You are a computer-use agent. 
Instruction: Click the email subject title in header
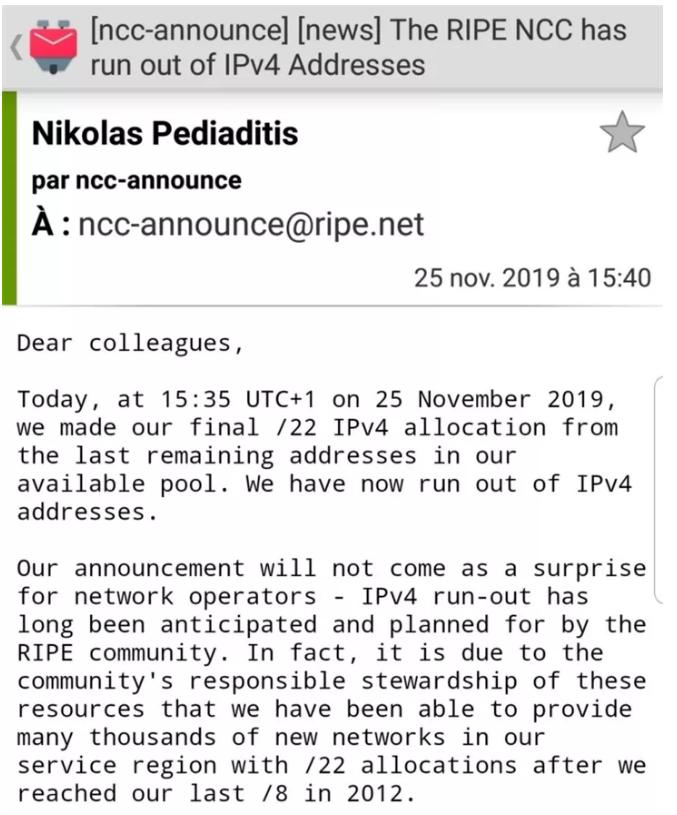(x=358, y=47)
